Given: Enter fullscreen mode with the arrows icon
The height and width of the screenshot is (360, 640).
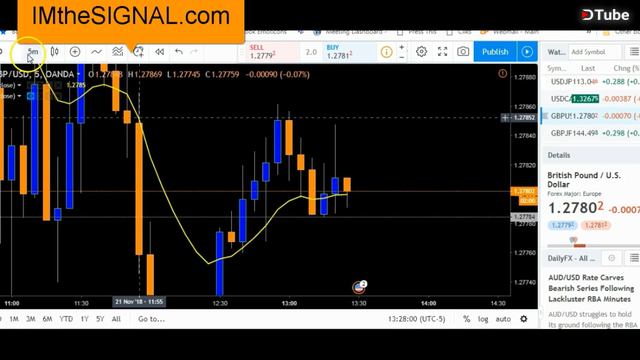Looking at the screenshot, I should click(x=442, y=52).
